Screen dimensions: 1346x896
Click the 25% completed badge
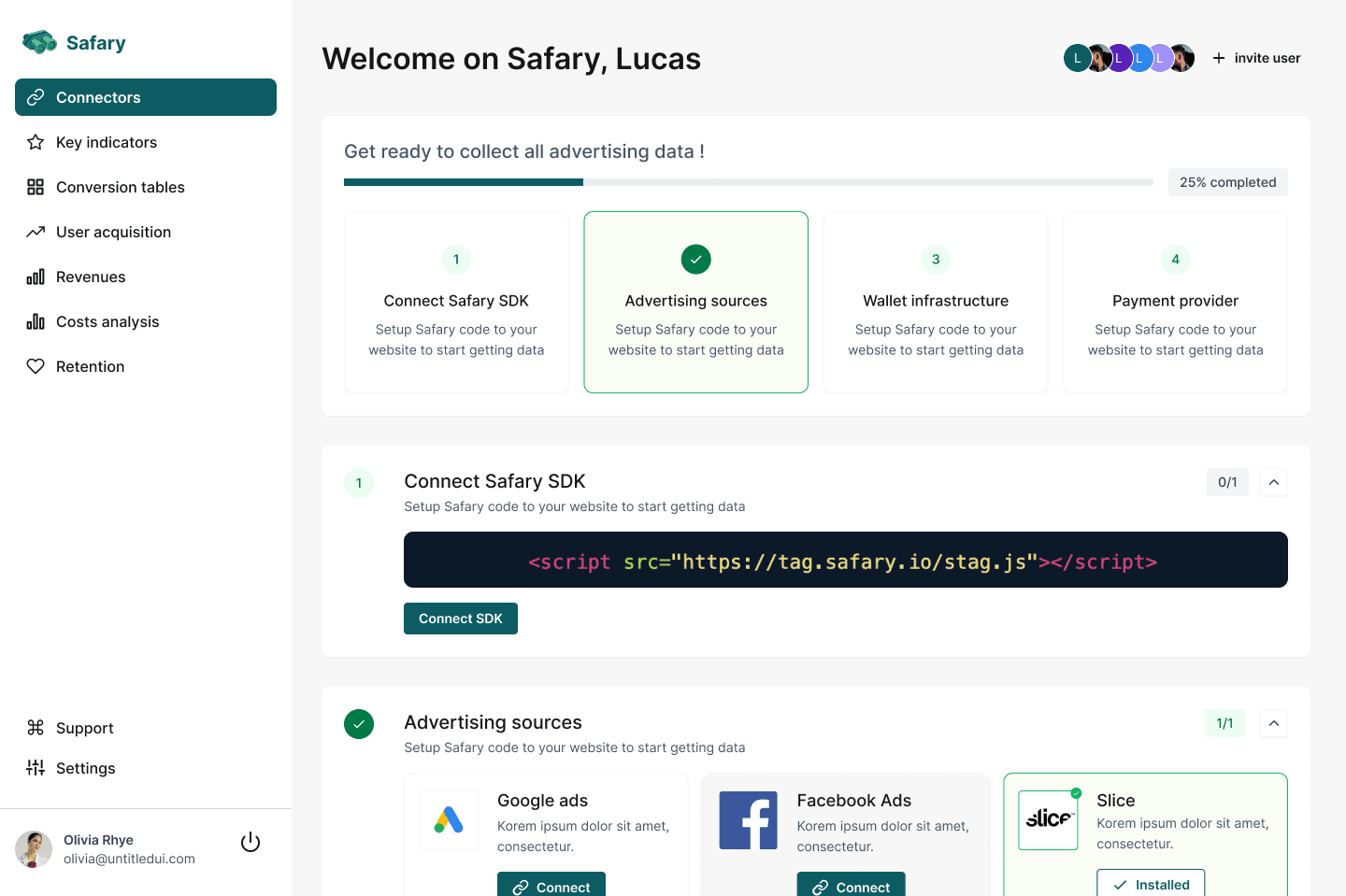[x=1228, y=182]
